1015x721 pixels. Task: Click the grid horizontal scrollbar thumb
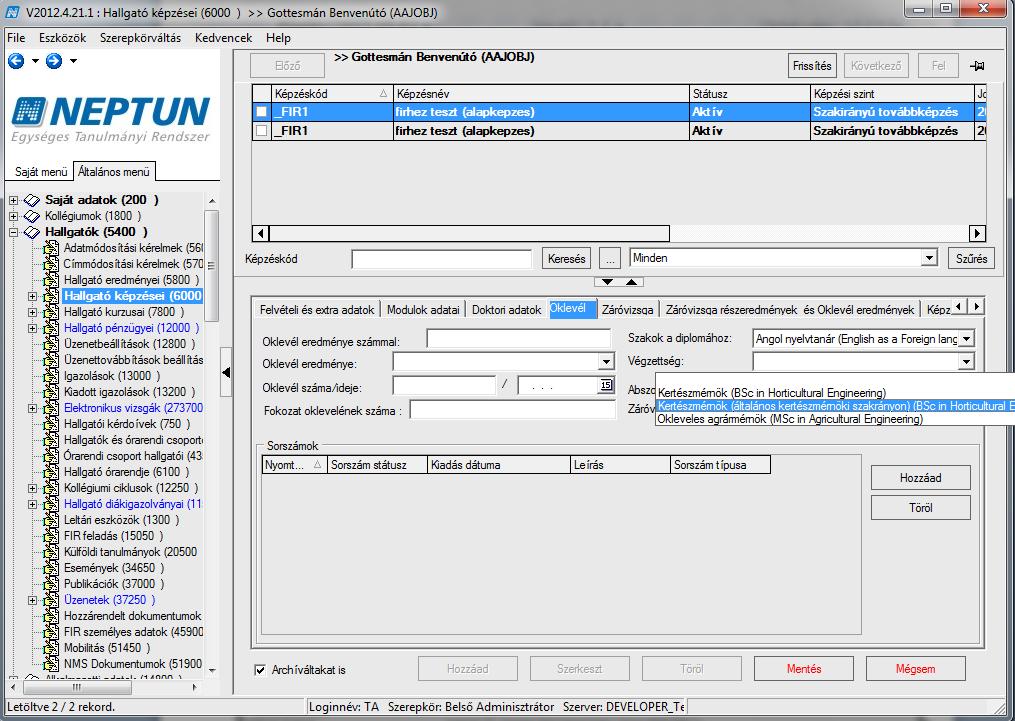pos(469,233)
